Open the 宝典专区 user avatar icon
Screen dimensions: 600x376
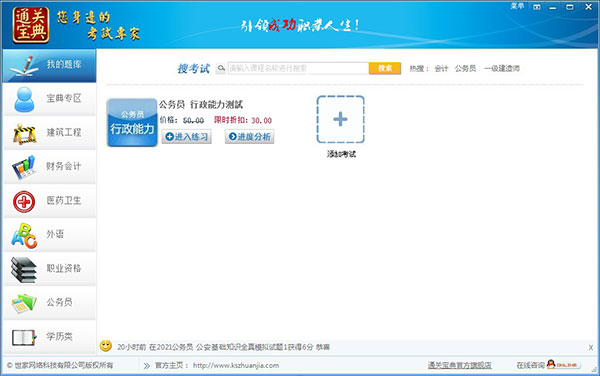click(x=24, y=99)
